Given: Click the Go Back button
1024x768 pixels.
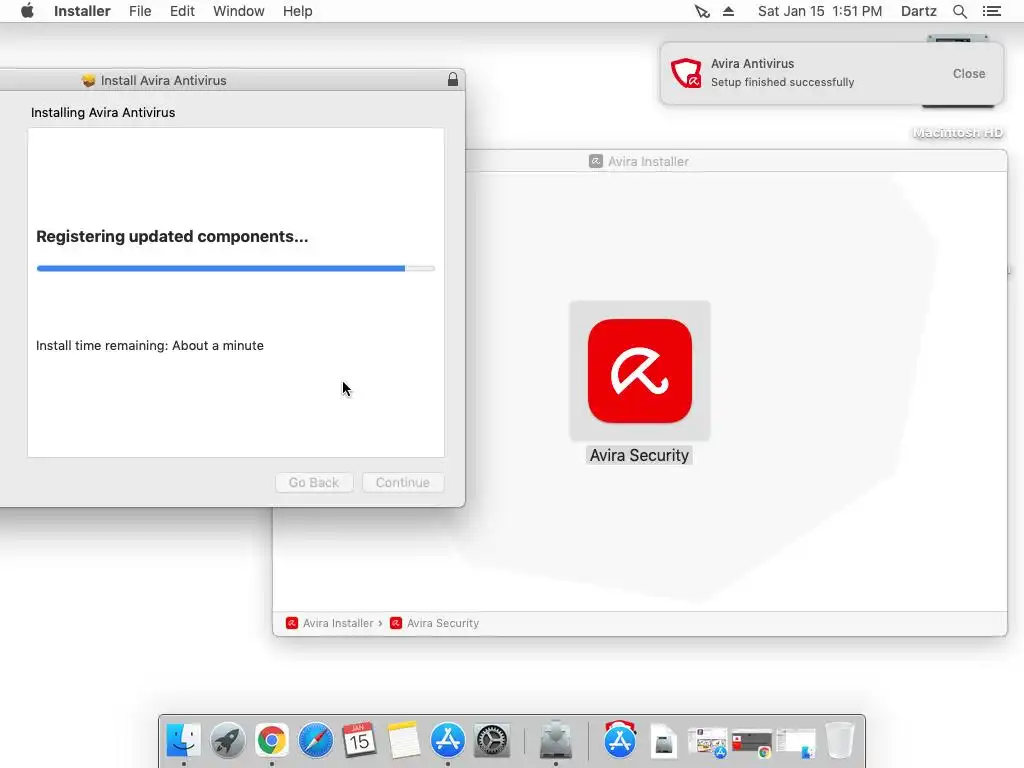Looking at the screenshot, I should (x=314, y=483).
